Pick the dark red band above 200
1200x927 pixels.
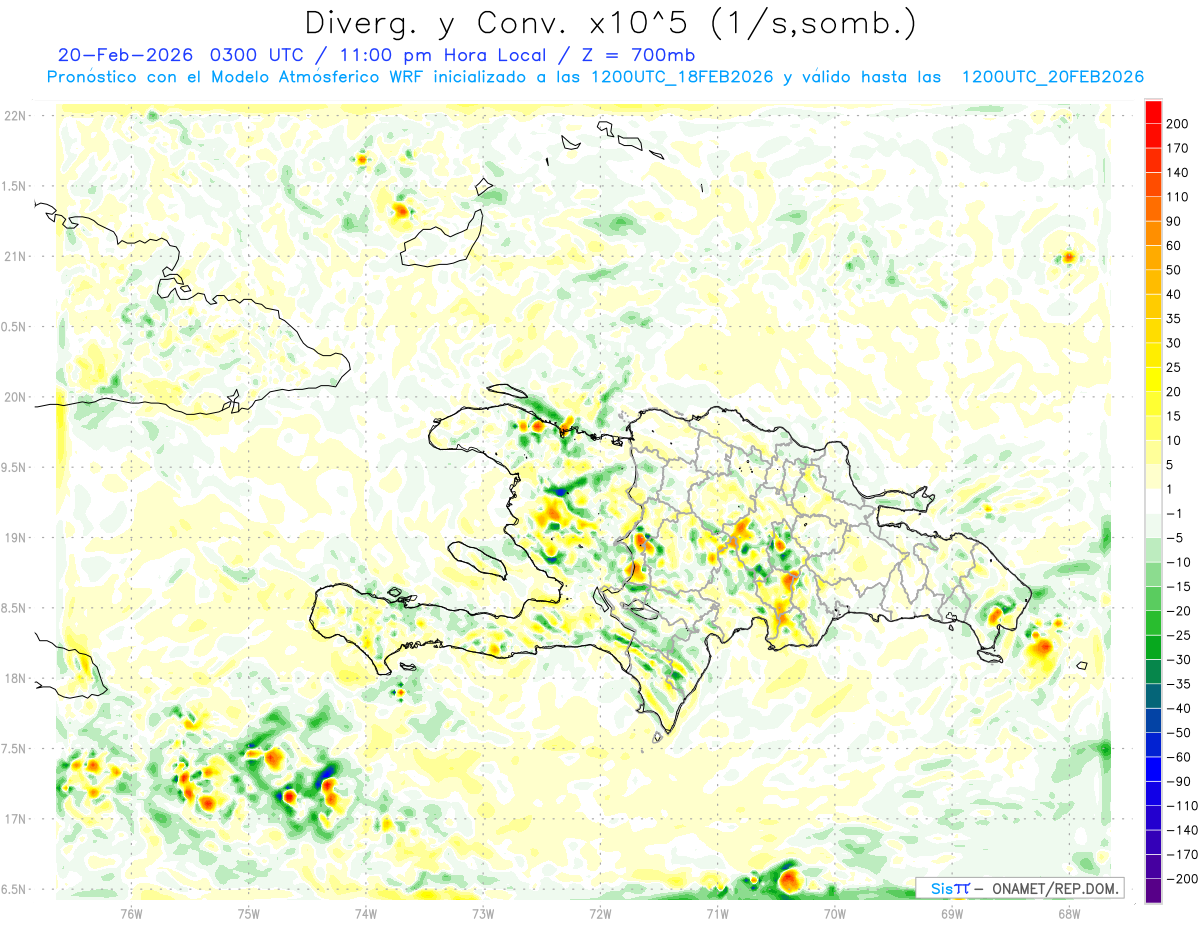pyautogui.click(x=1154, y=112)
